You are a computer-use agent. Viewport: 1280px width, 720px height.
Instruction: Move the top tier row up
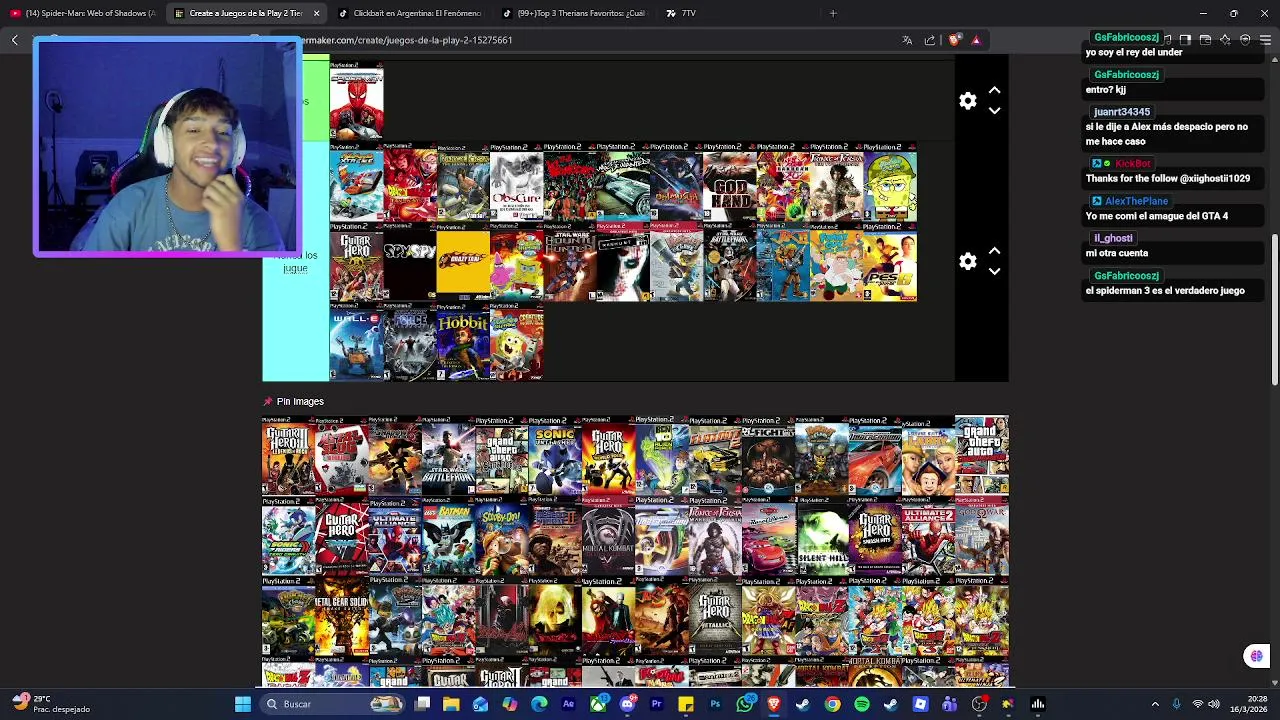point(994,90)
